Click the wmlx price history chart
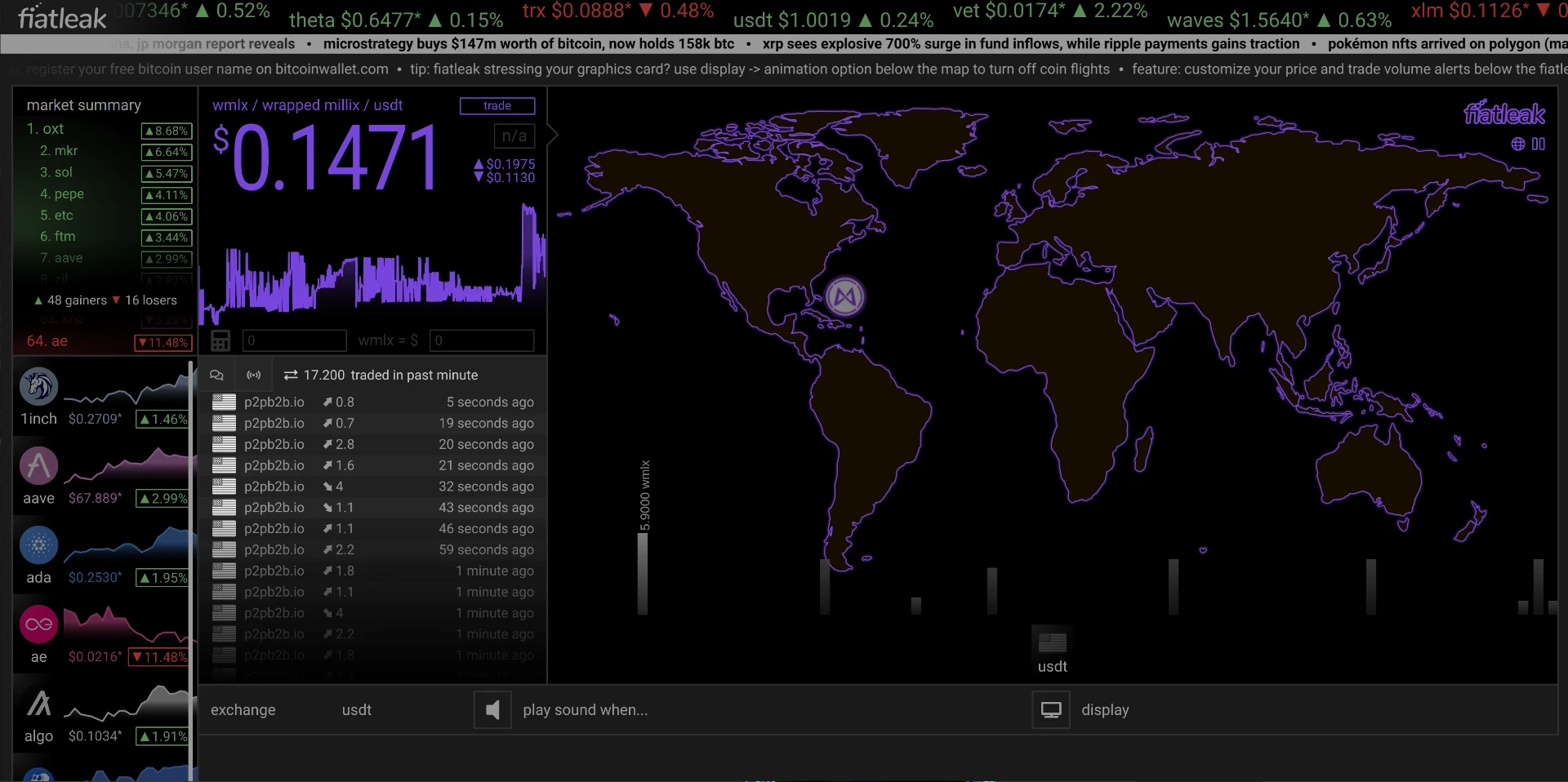Image resolution: width=1568 pixels, height=782 pixels. (x=372, y=265)
